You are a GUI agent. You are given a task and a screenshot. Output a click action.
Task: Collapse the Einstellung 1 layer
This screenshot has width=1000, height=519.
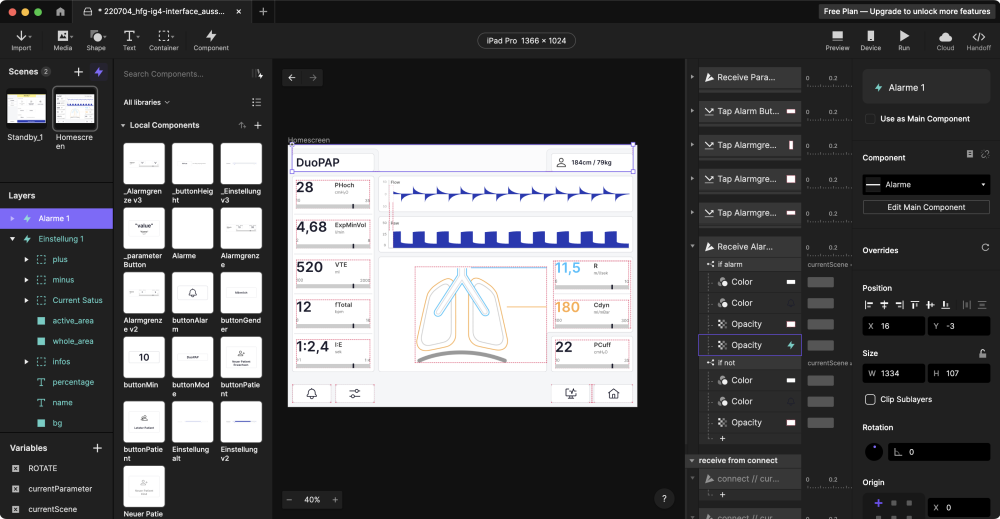(12, 239)
